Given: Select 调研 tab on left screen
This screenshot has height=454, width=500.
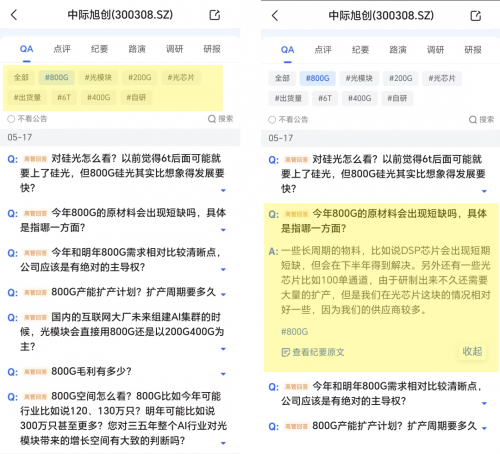Looking at the screenshot, I should pyautogui.click(x=174, y=49).
